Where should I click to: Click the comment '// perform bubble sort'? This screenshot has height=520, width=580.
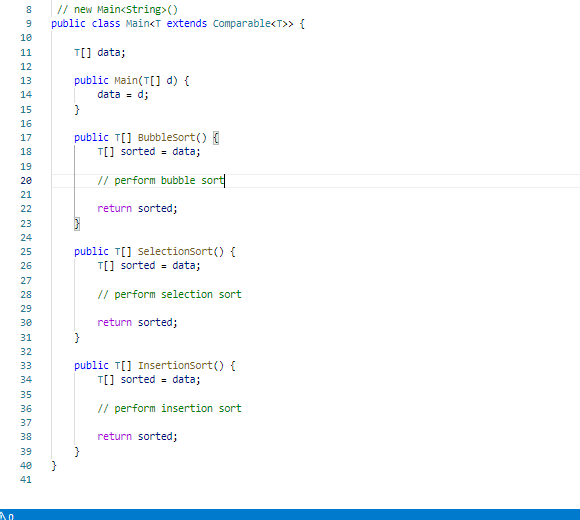[x=161, y=180]
